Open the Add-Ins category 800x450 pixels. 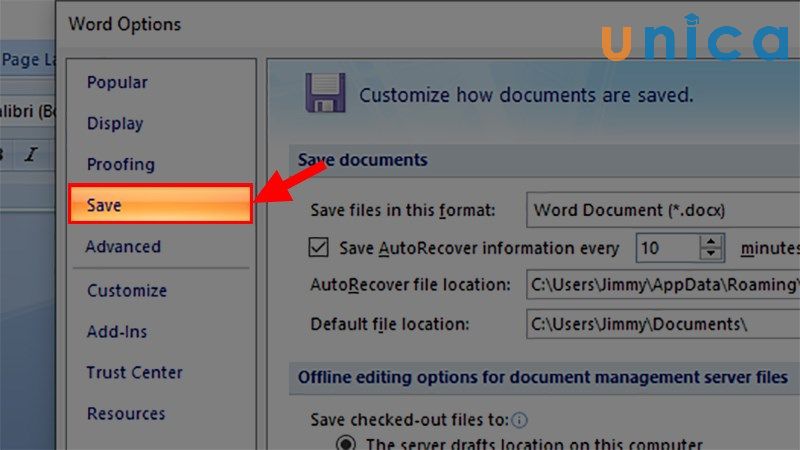pyautogui.click(x=117, y=332)
